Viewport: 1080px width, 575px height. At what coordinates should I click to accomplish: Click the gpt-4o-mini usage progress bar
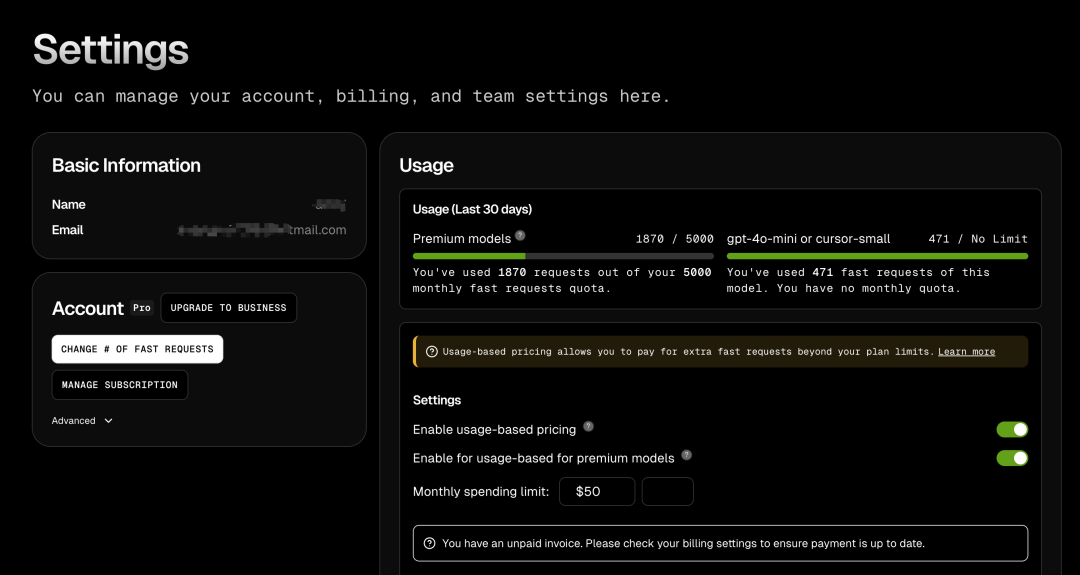click(x=877, y=256)
